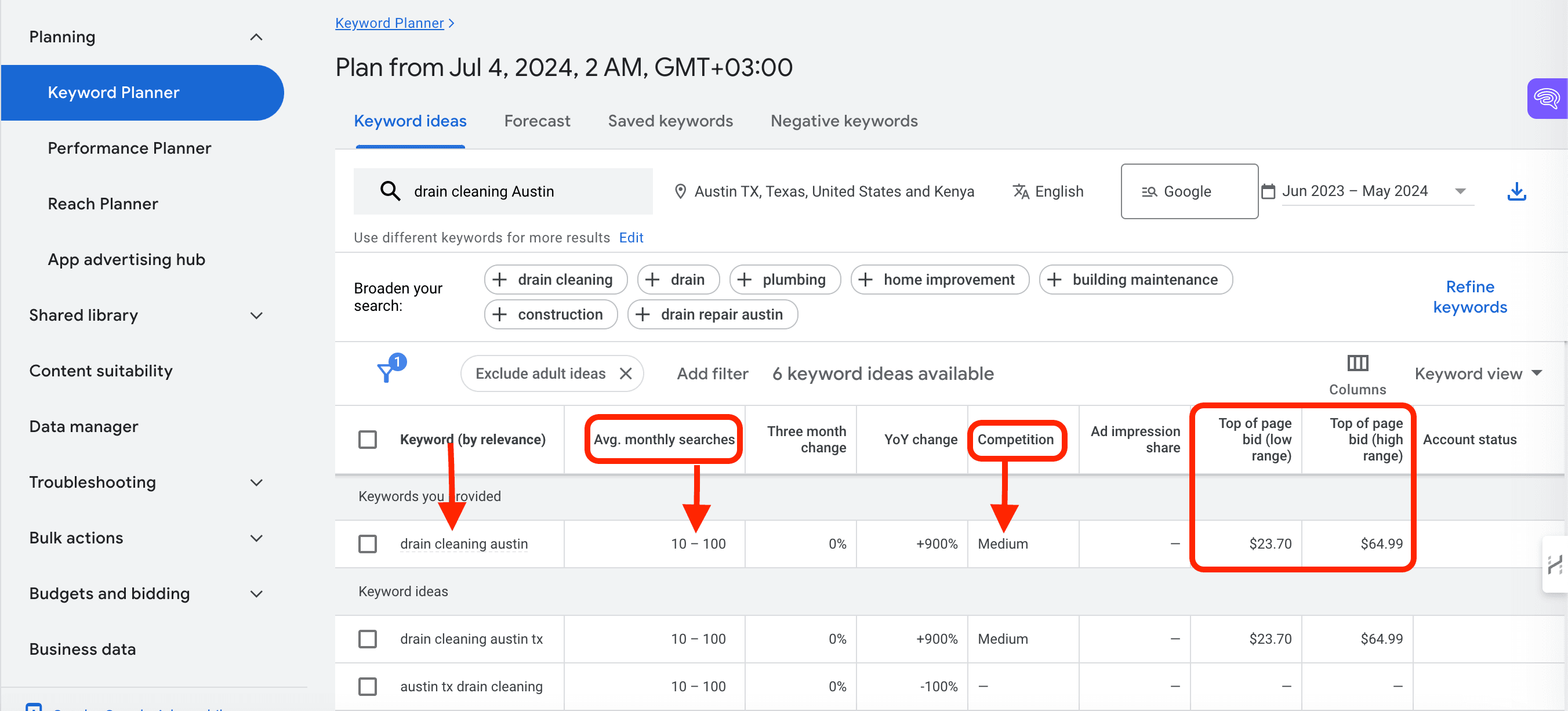Open the keyword search with the magnifier icon
Viewport: 1568px width, 711px height.
click(390, 191)
